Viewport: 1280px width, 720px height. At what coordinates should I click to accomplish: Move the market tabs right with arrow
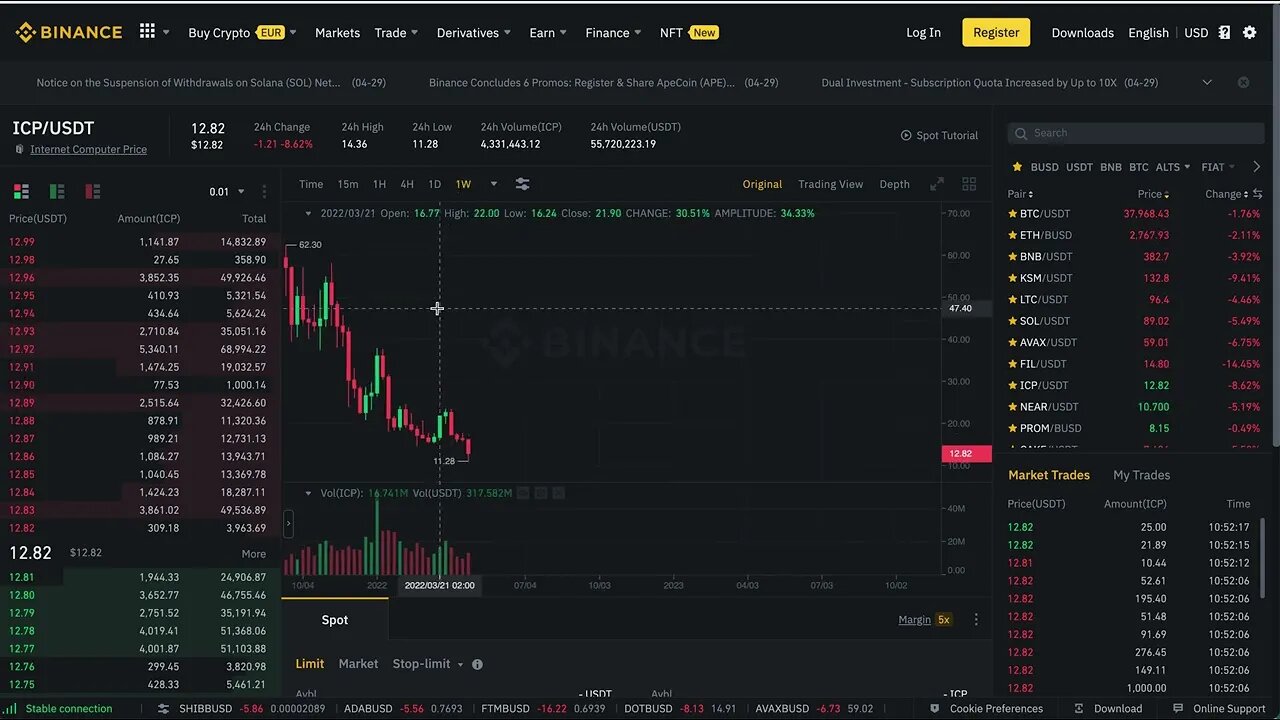(1257, 167)
